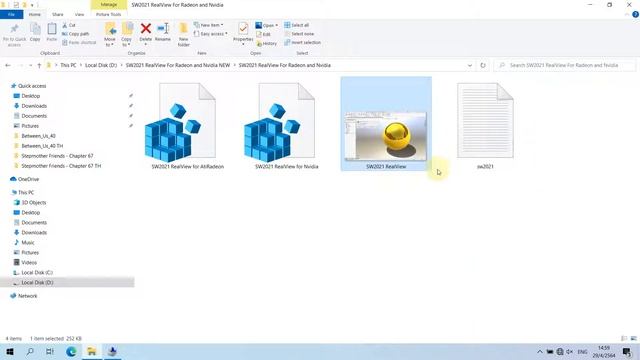Select Local Disk (D:) in sidebar

click(x=37, y=282)
